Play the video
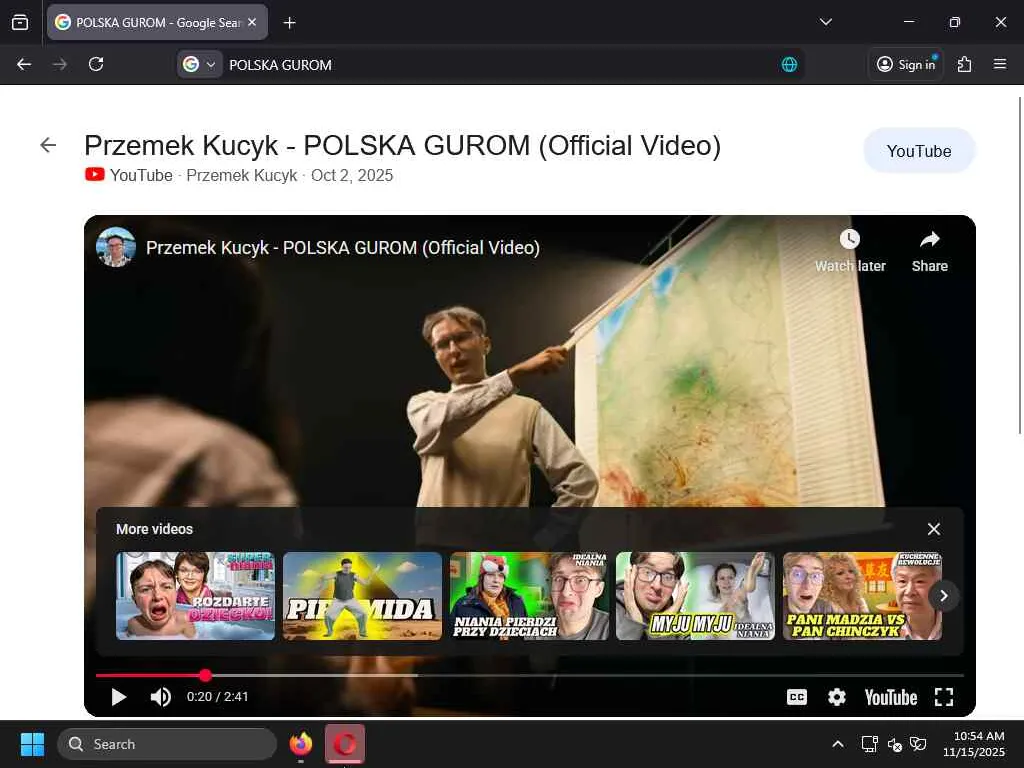The width and height of the screenshot is (1024, 768). click(x=118, y=697)
